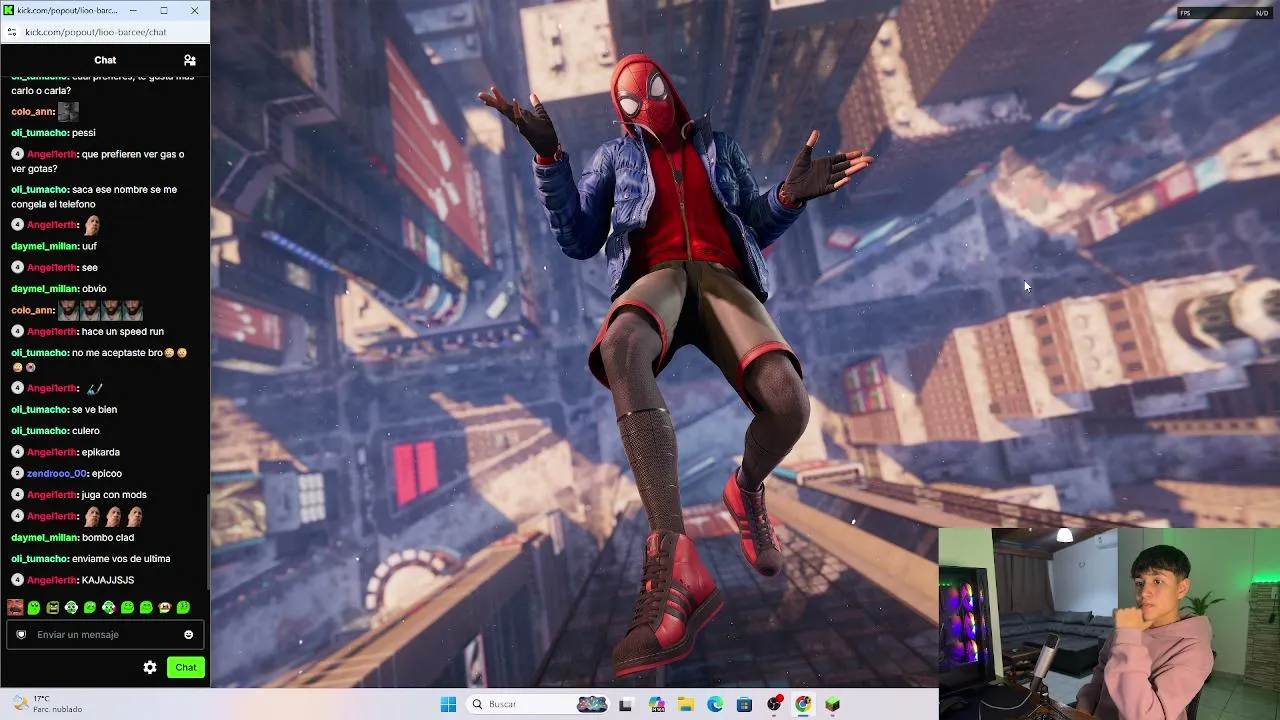Open File Explorer from the taskbar
This screenshot has height=720, width=1280.
(x=686, y=704)
